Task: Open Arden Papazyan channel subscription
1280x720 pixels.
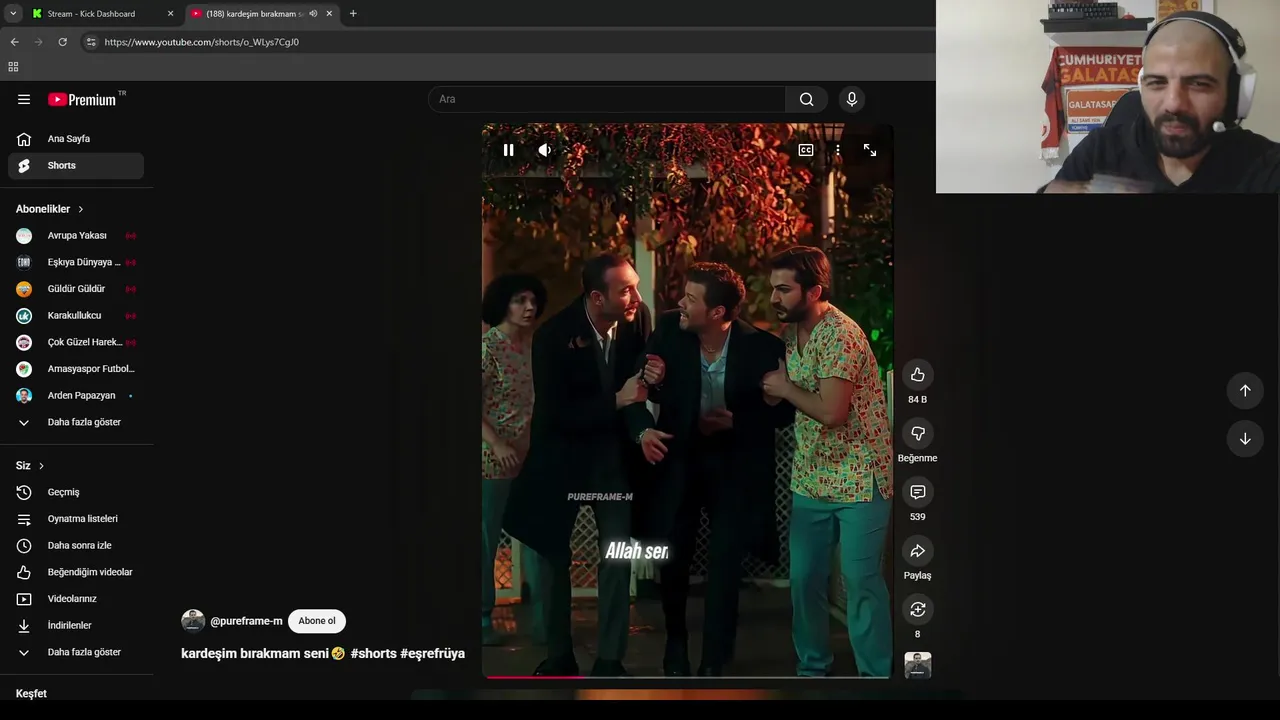Action: tap(76, 396)
